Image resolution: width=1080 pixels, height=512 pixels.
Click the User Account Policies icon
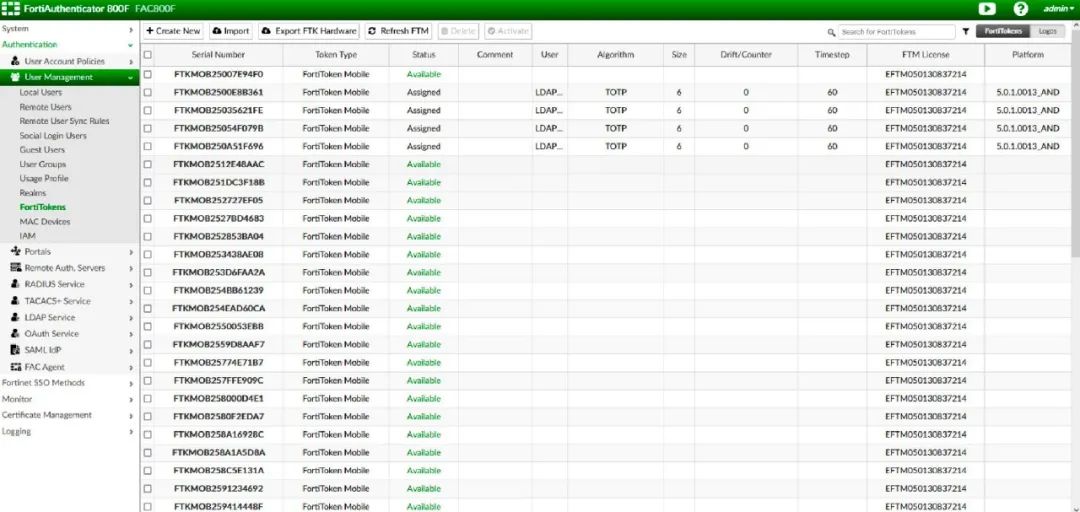(x=15, y=61)
